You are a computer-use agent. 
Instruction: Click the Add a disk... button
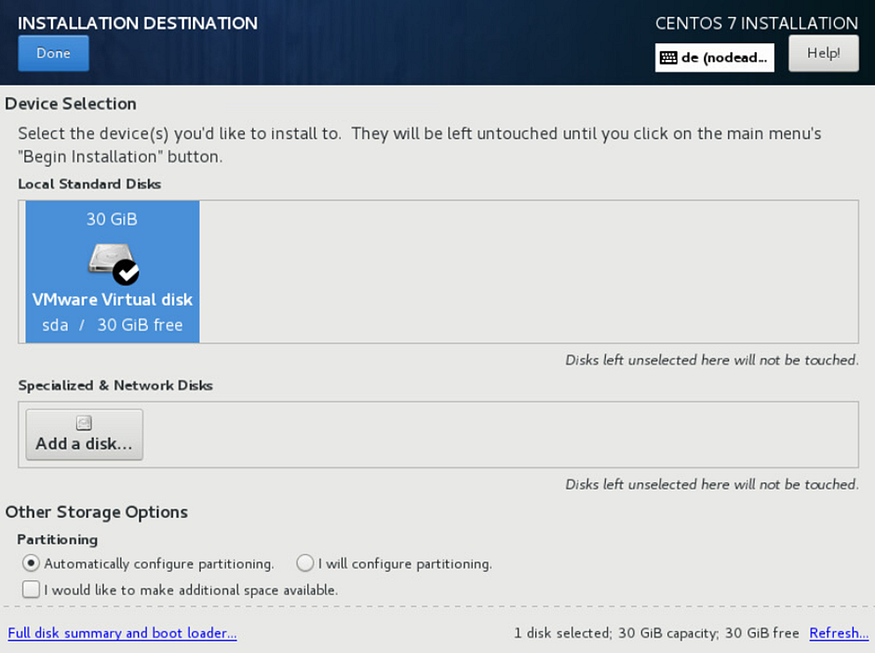pyautogui.click(x=84, y=435)
